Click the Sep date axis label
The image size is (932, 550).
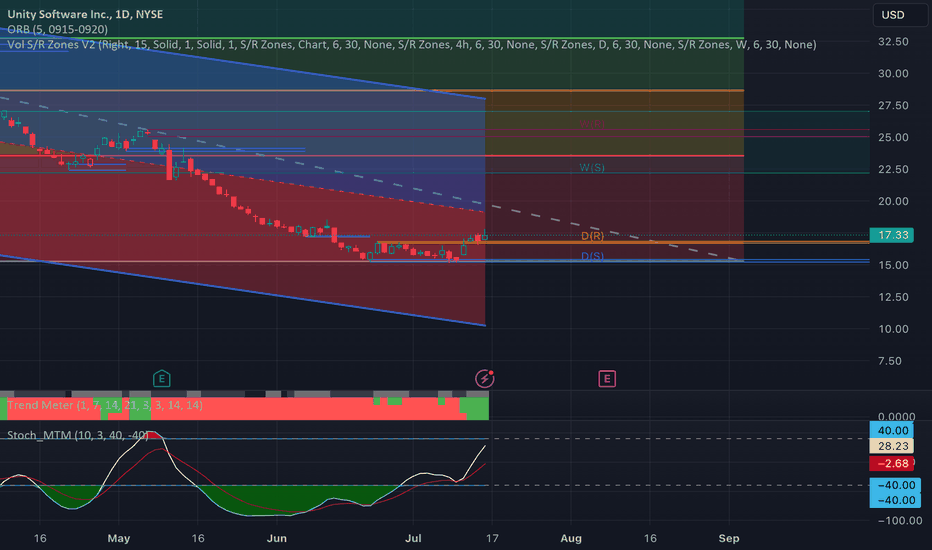[x=729, y=538]
